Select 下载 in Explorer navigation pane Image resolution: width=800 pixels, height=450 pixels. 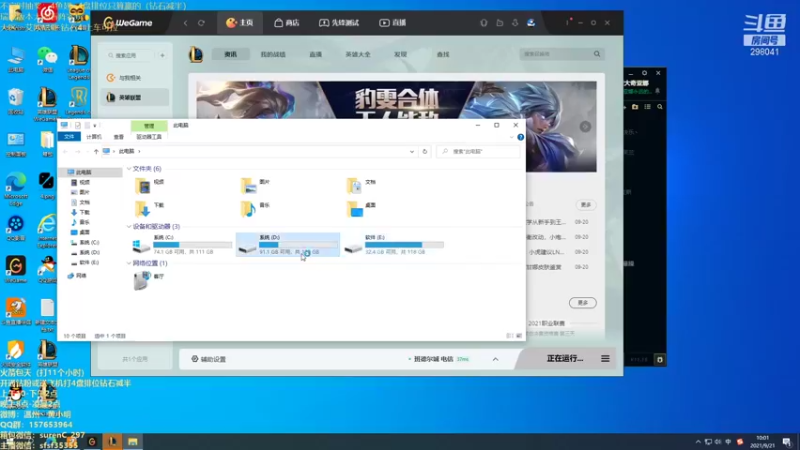point(81,212)
